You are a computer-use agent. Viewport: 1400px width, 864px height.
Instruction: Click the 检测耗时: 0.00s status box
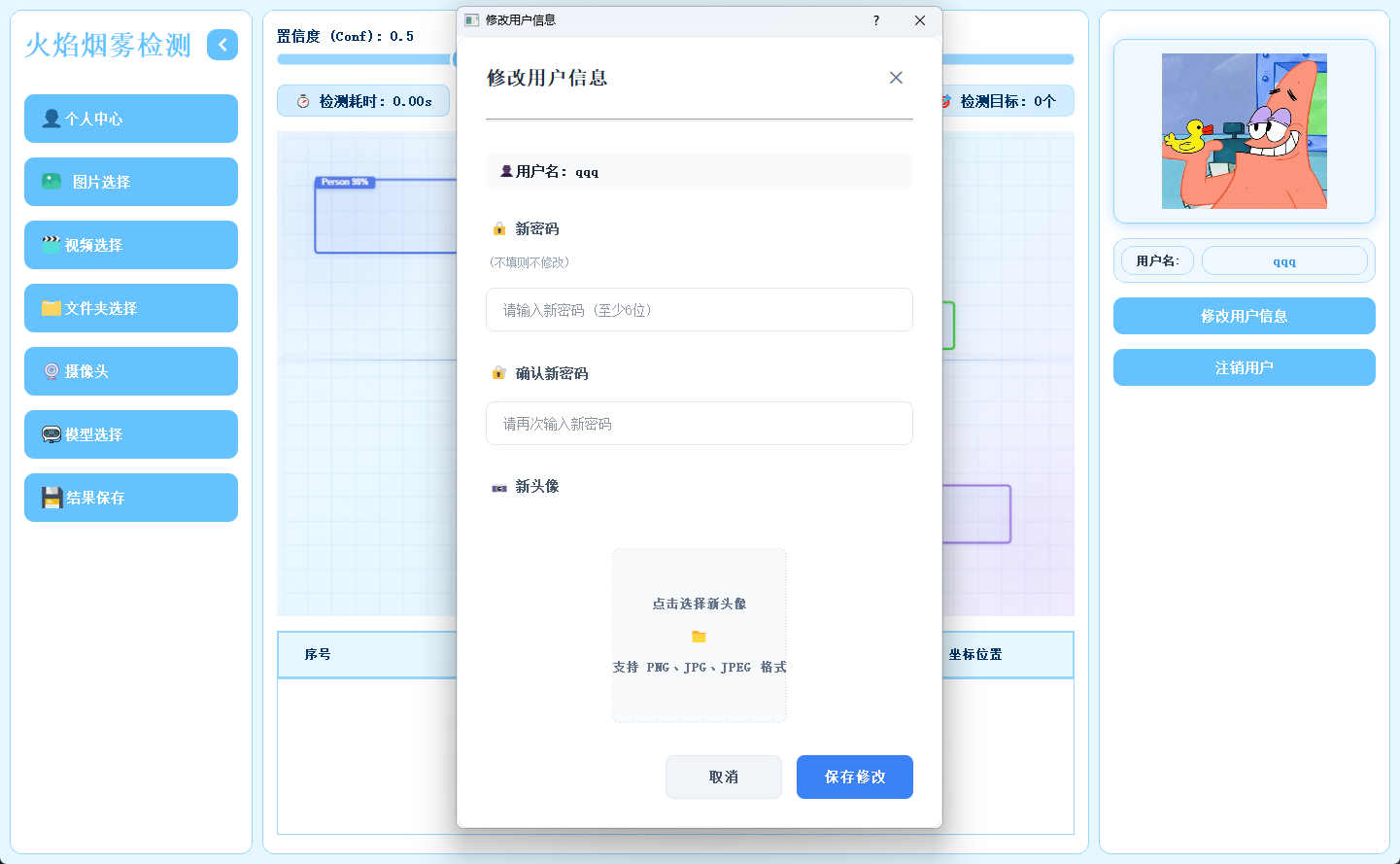363,101
